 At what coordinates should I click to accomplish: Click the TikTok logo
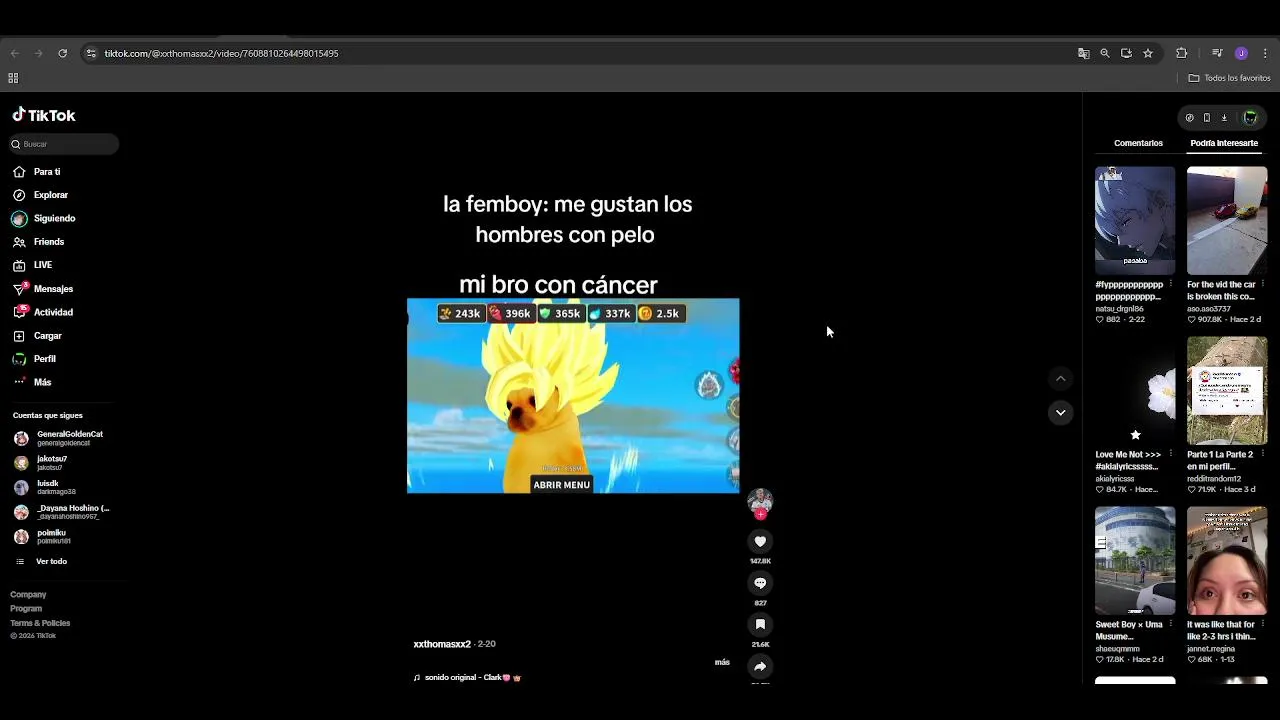pyautogui.click(x=44, y=115)
